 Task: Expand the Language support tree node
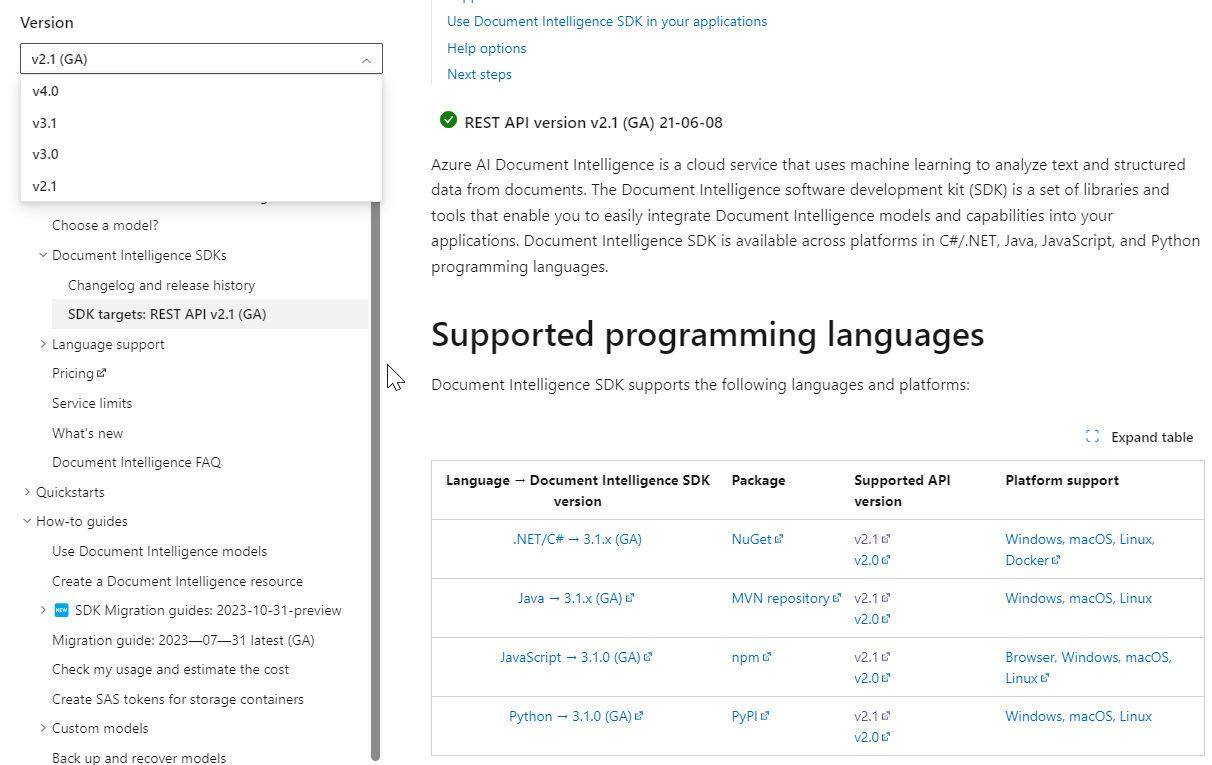43,344
